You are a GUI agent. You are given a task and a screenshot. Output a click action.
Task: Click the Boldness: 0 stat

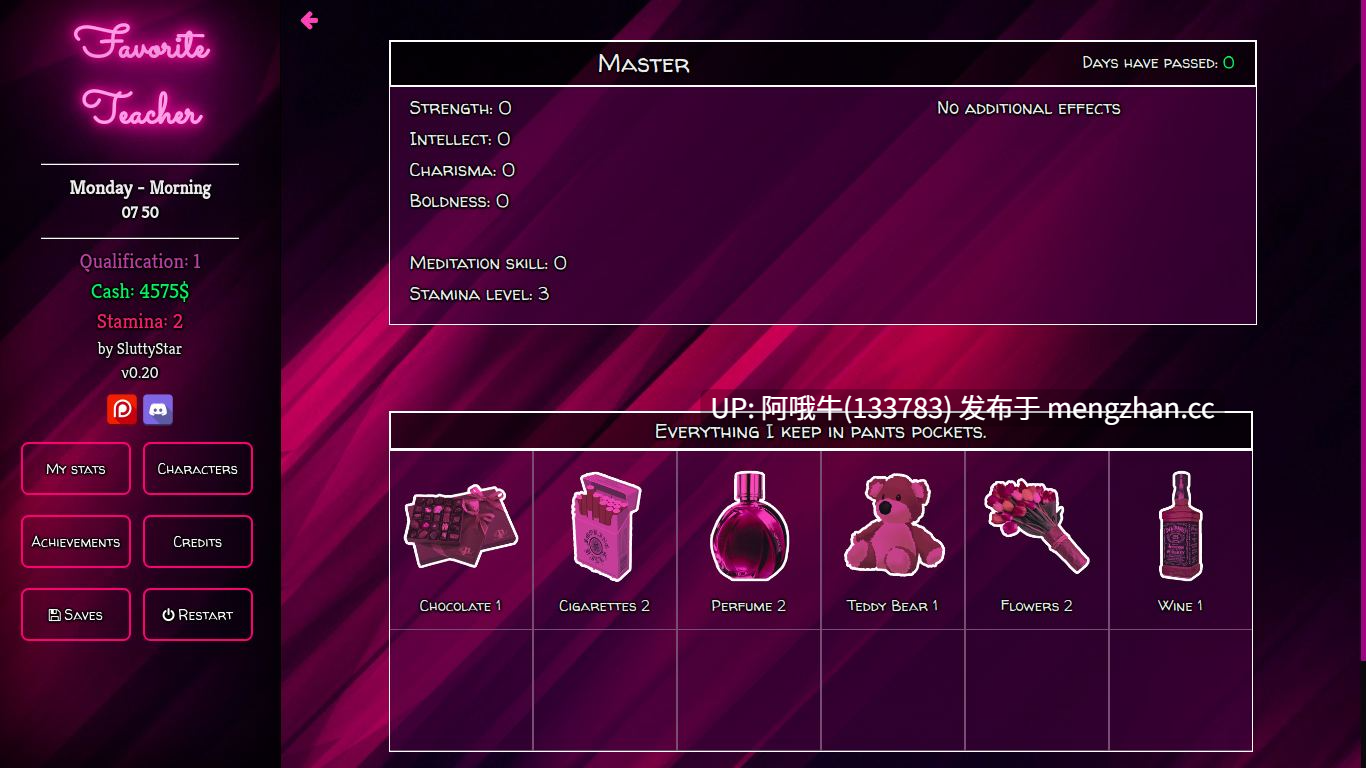click(x=459, y=201)
